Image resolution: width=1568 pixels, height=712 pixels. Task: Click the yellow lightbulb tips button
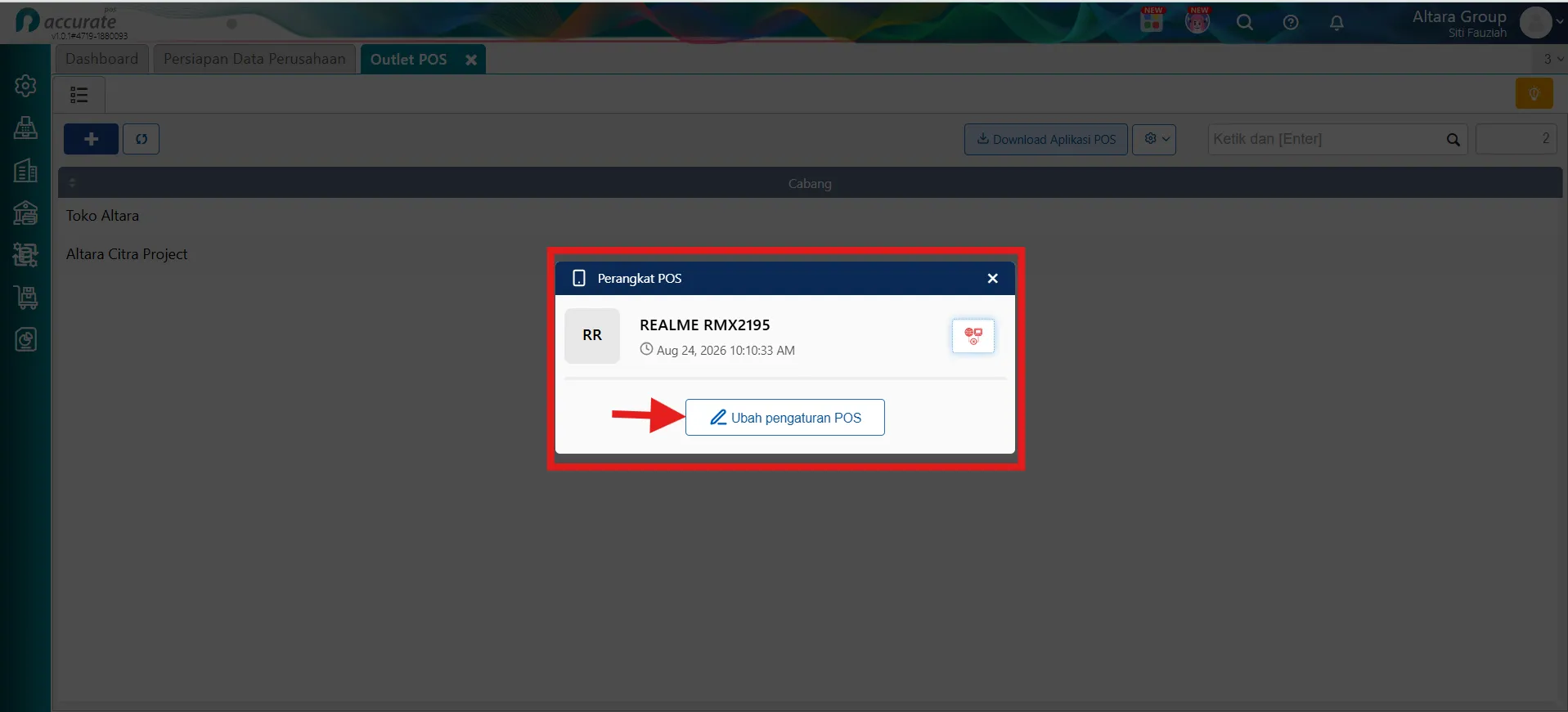point(1534,94)
